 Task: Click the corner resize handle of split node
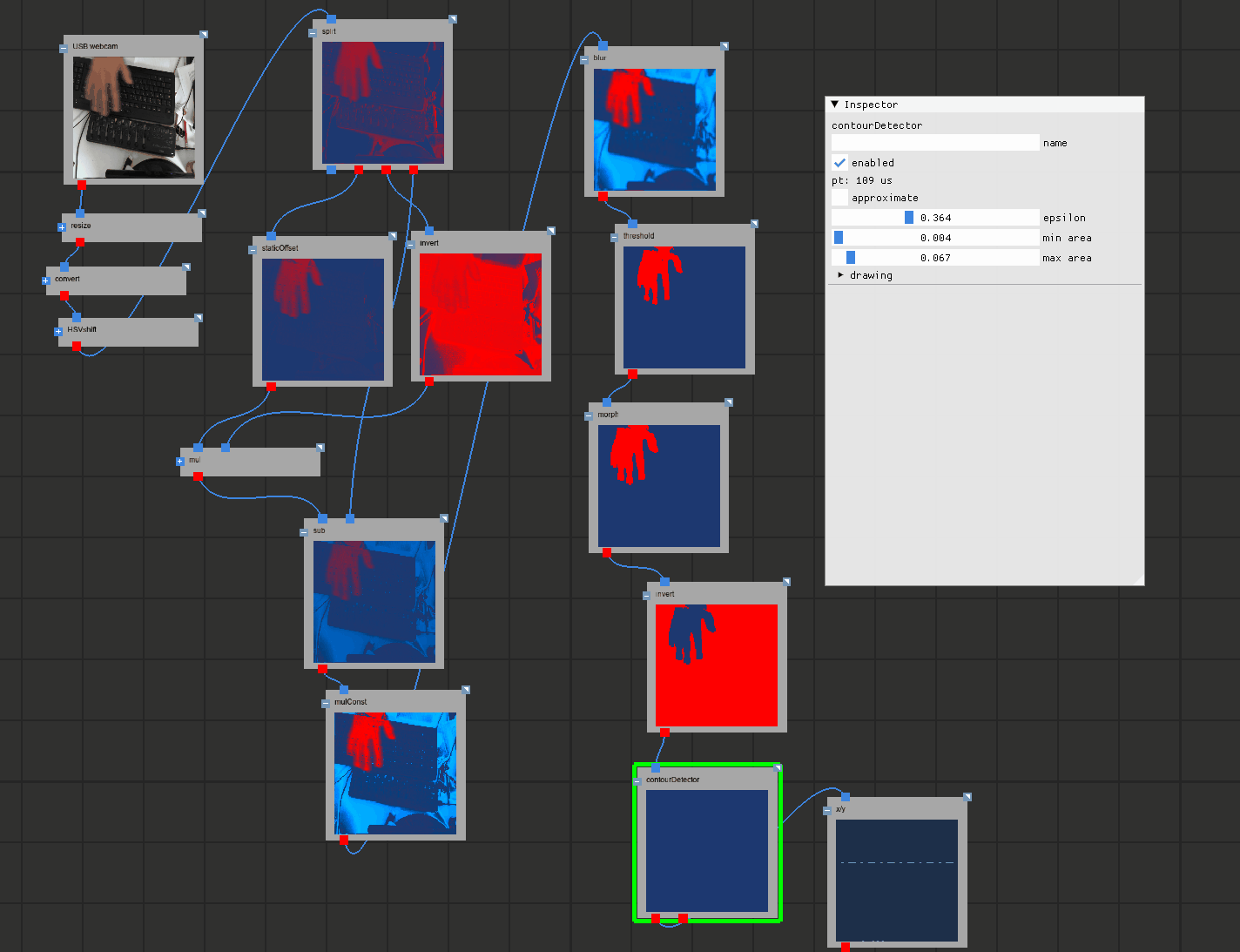[453, 19]
